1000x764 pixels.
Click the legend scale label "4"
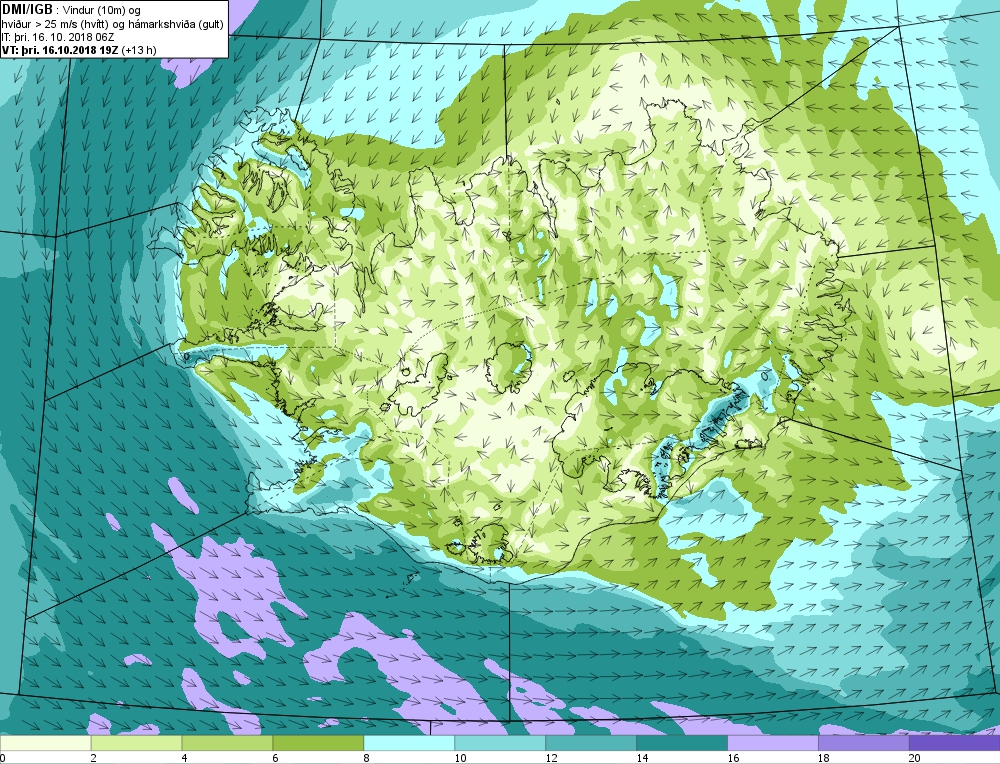pyautogui.click(x=185, y=758)
